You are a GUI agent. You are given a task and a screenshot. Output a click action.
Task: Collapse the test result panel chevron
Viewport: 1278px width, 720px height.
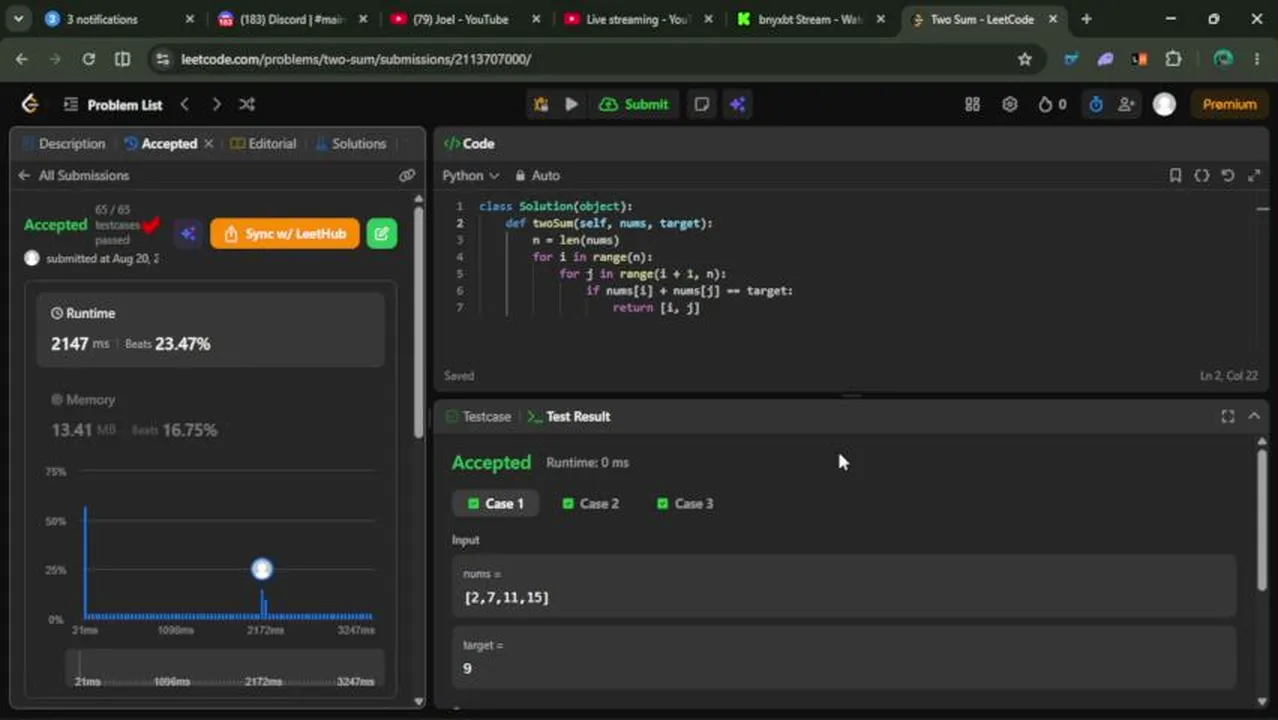(1254, 416)
